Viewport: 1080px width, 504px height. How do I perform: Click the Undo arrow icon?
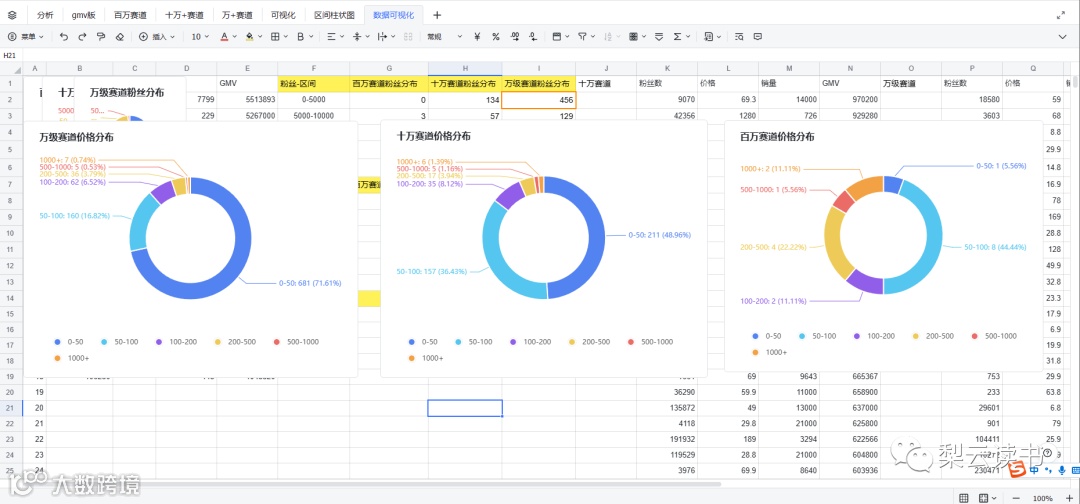point(64,36)
